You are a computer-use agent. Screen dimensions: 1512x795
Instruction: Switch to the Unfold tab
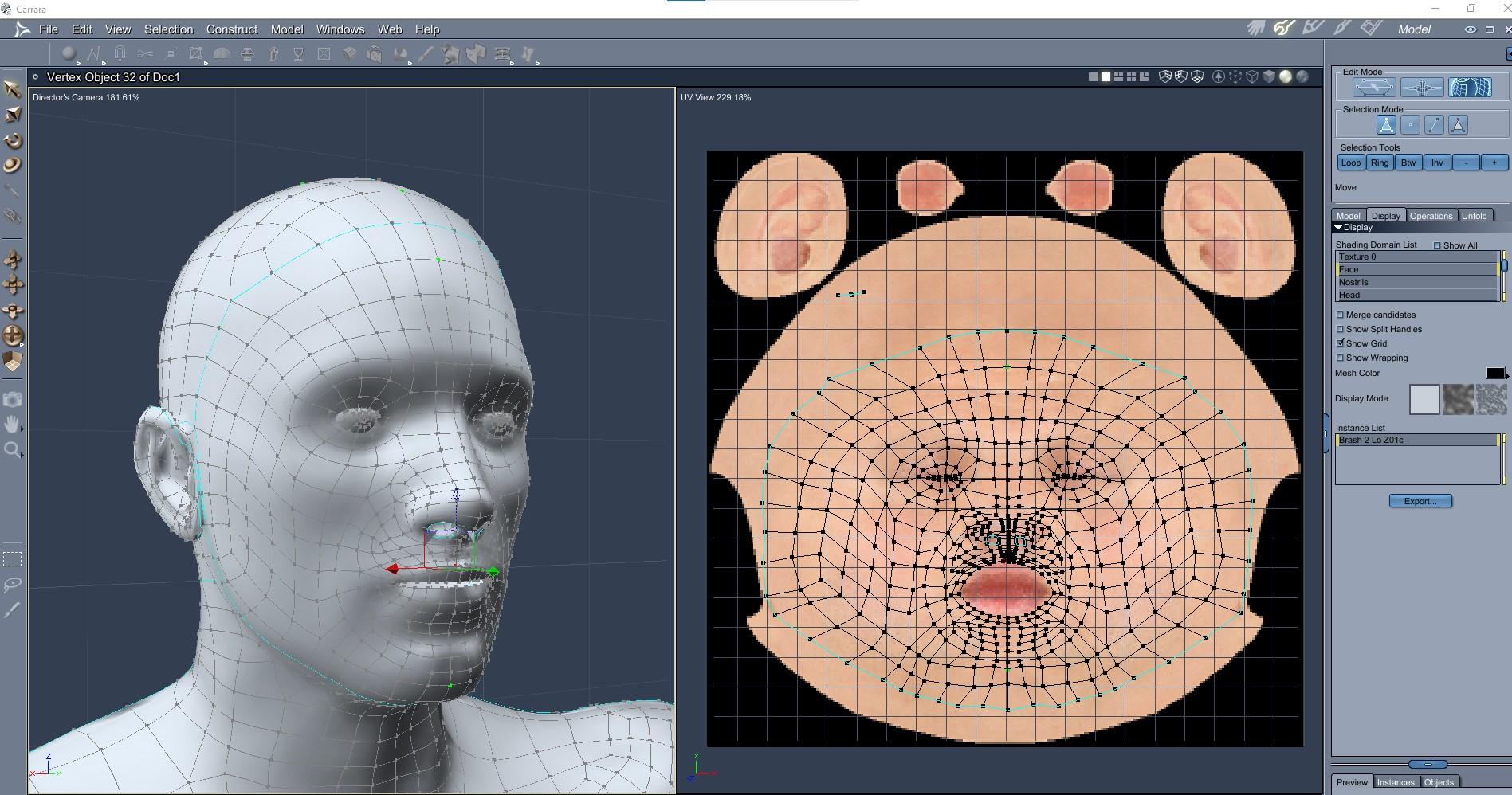pos(1474,216)
